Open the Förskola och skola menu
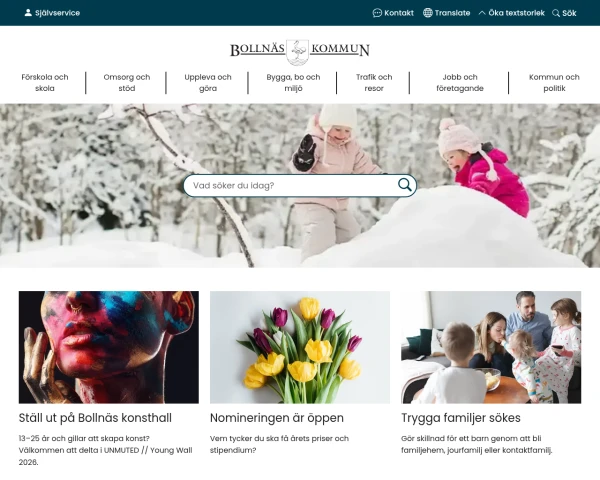This screenshot has height=480, width=600. (45, 83)
